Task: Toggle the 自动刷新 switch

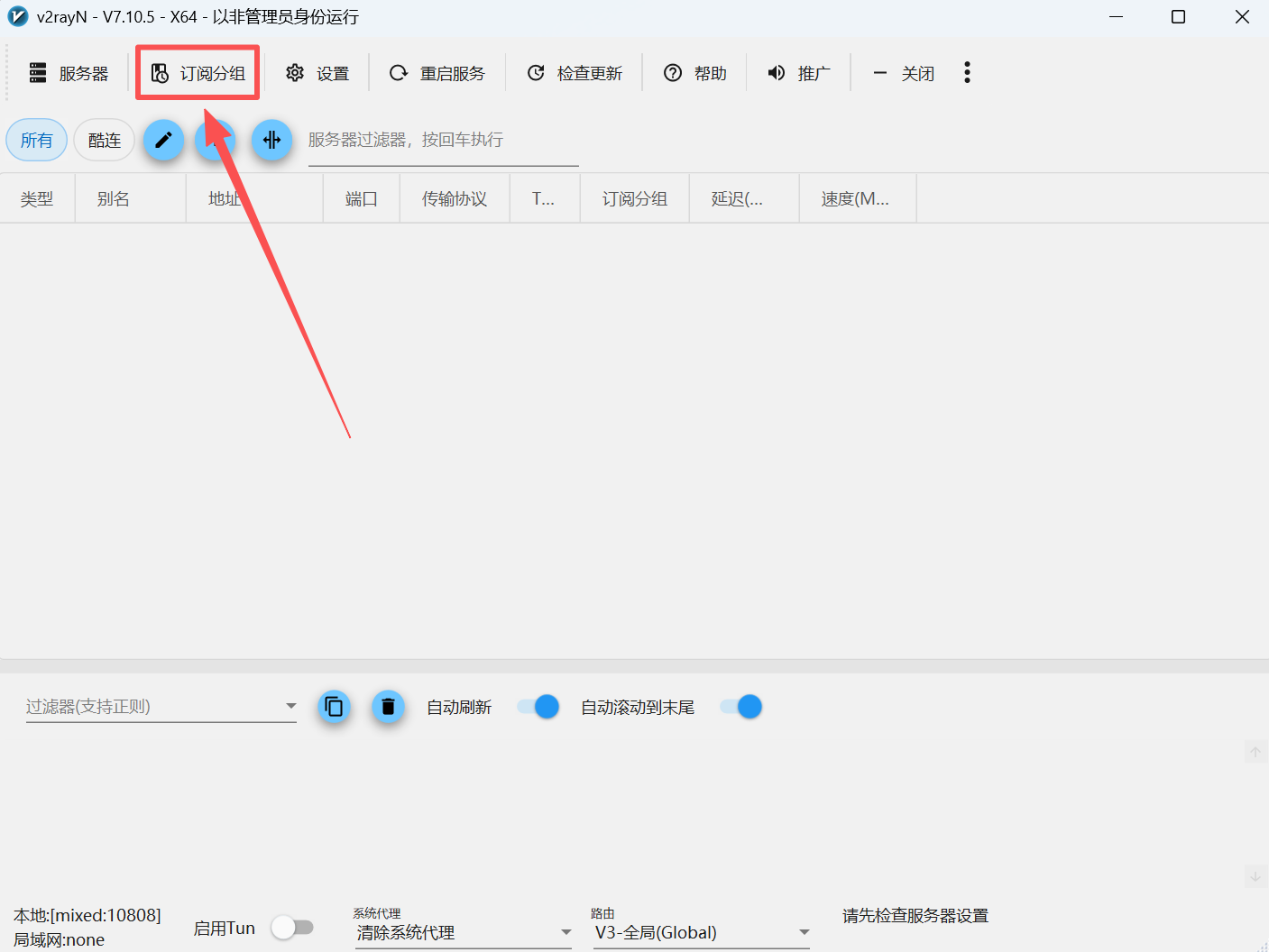Action: [538, 707]
